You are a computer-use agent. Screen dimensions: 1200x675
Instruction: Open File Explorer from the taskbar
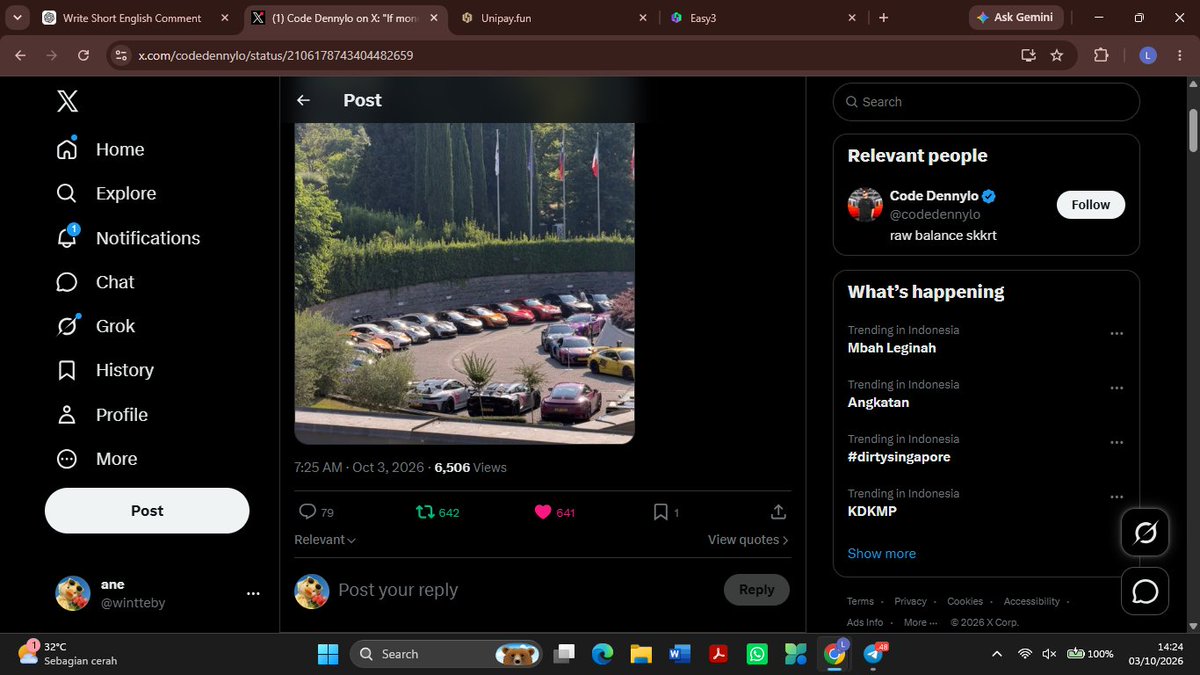[641, 654]
